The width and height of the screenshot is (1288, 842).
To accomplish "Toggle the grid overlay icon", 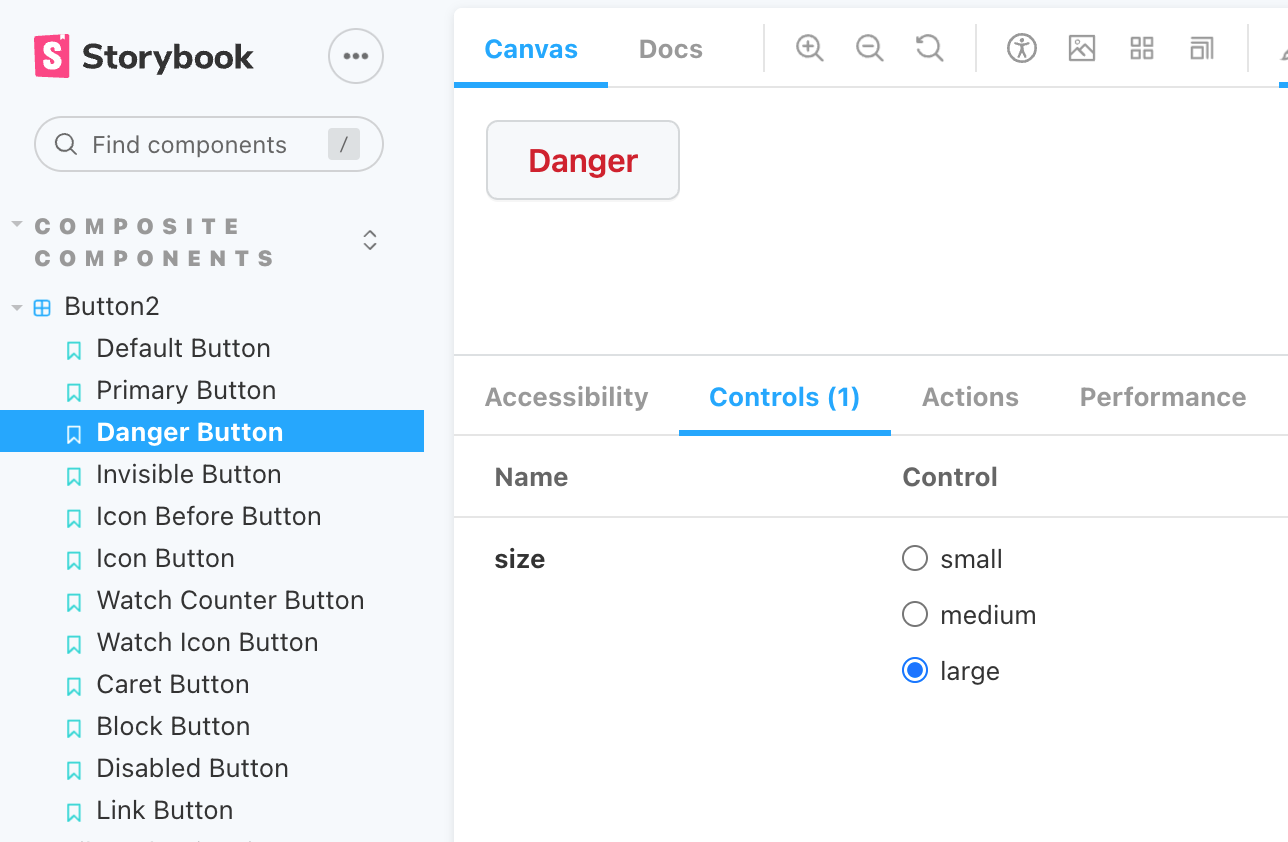I will tap(1142, 48).
